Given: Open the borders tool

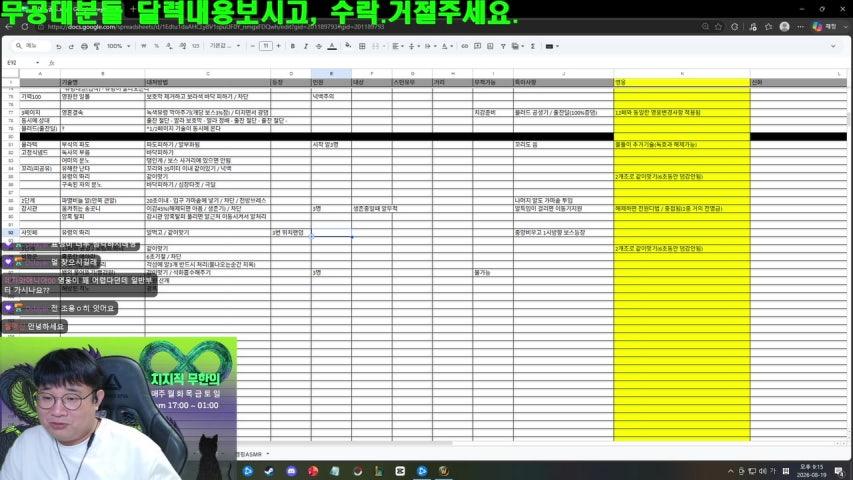Looking at the screenshot, I should tap(362, 46).
